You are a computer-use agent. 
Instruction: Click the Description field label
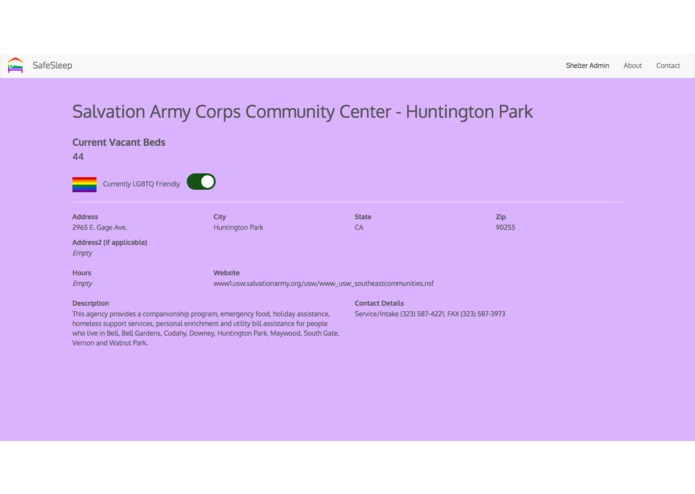point(90,303)
